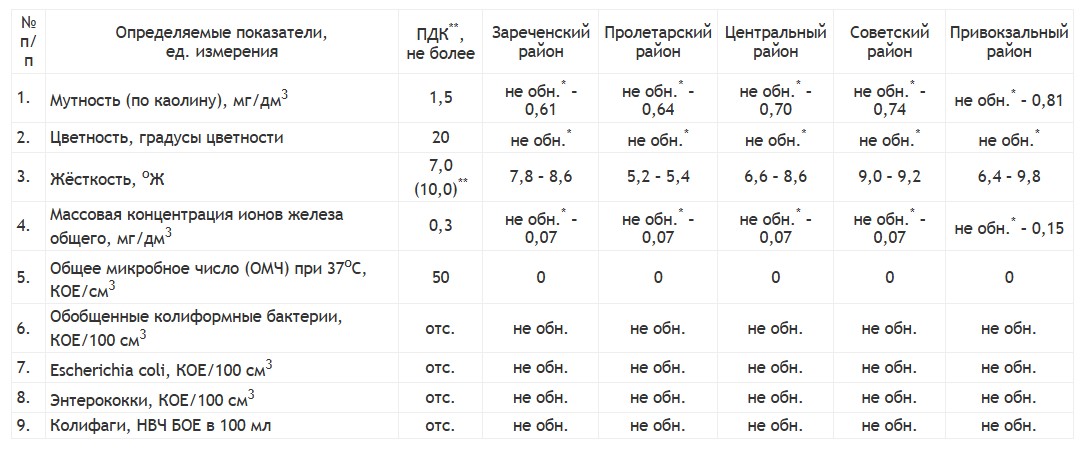The width and height of the screenshot is (1082, 451).
Task: Select the iron value ending 0,15
Action: point(1009,228)
